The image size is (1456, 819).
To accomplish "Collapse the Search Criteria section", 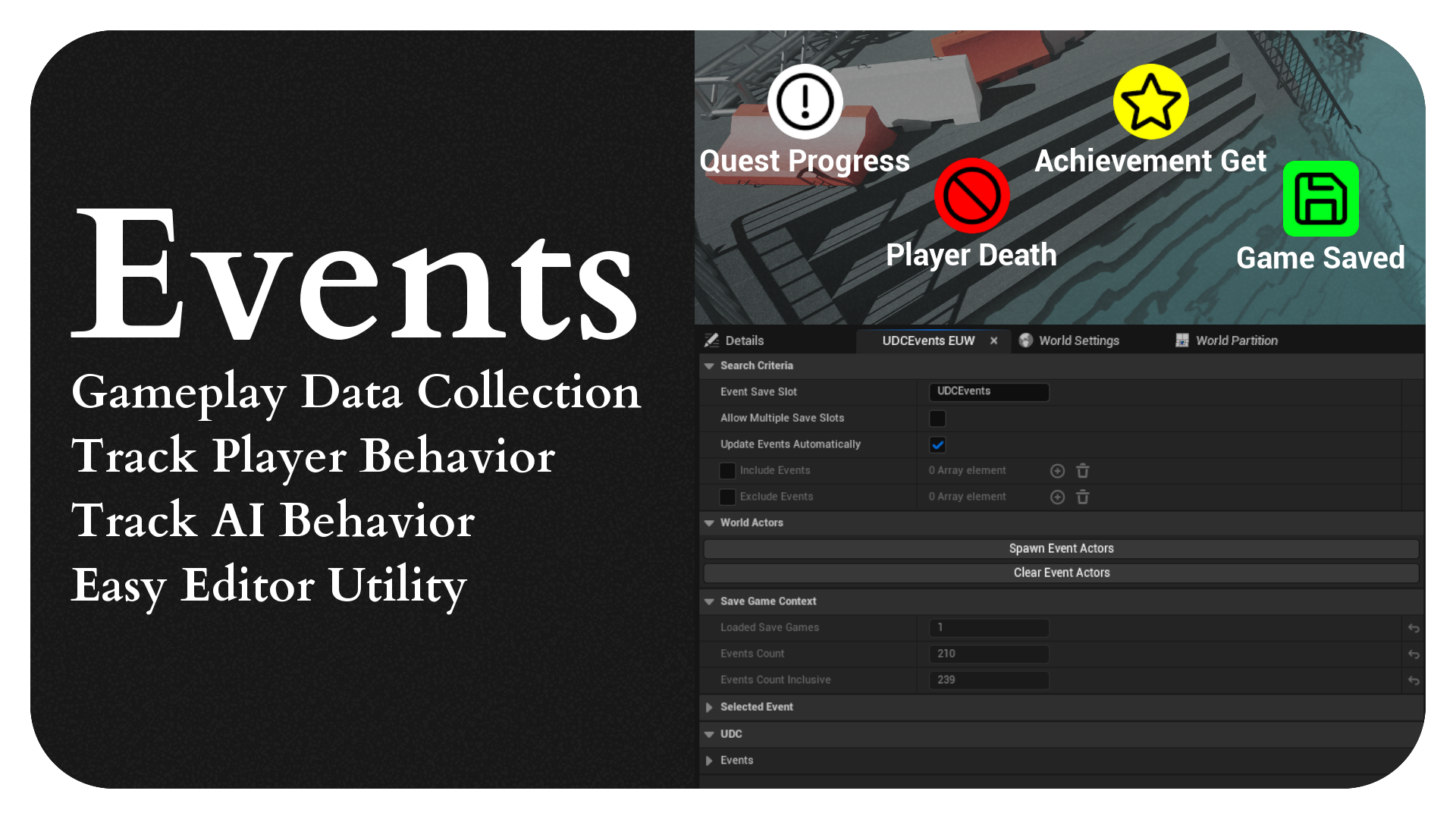I will coord(709,366).
